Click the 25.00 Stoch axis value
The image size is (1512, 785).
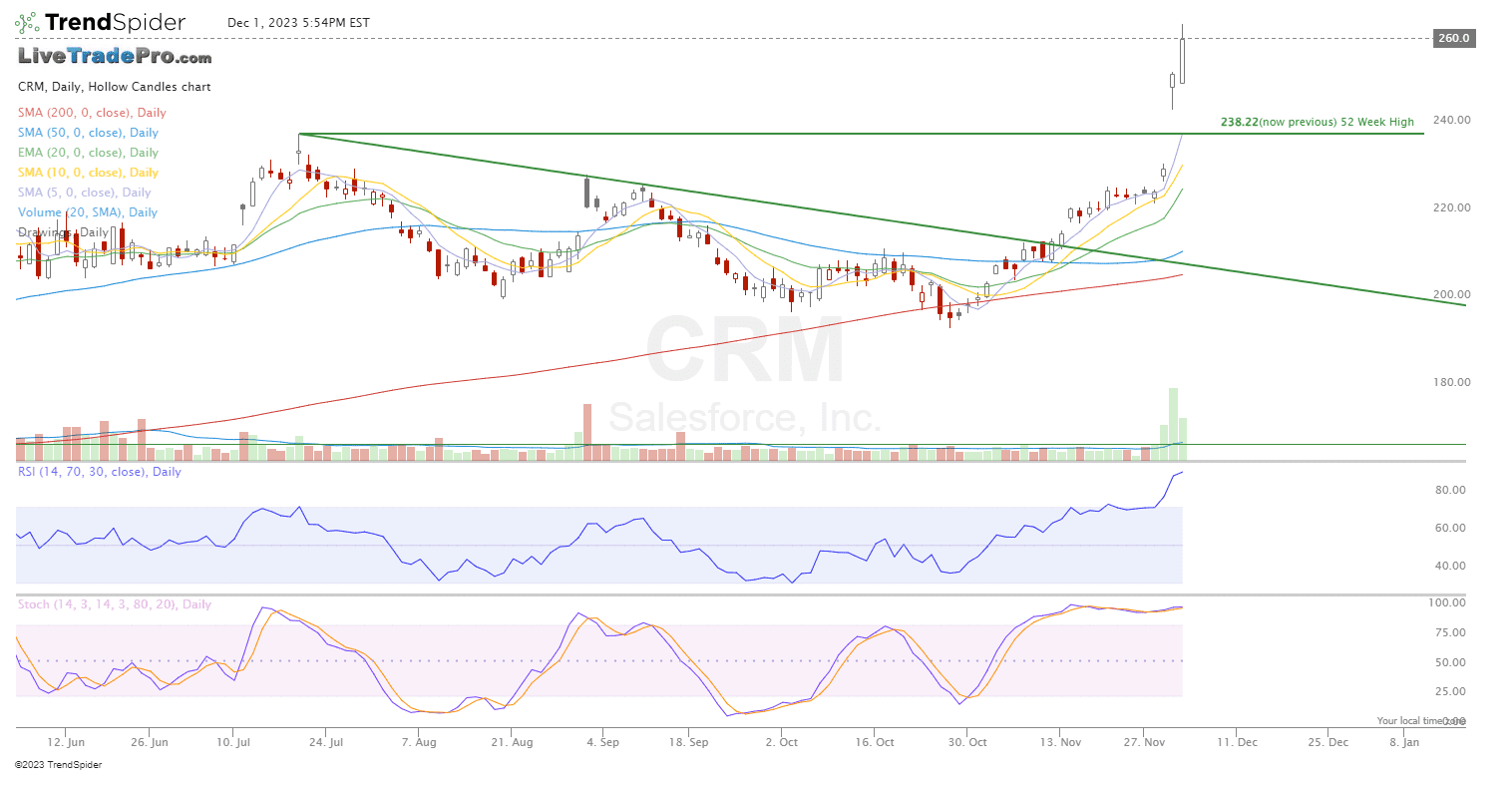point(1450,691)
